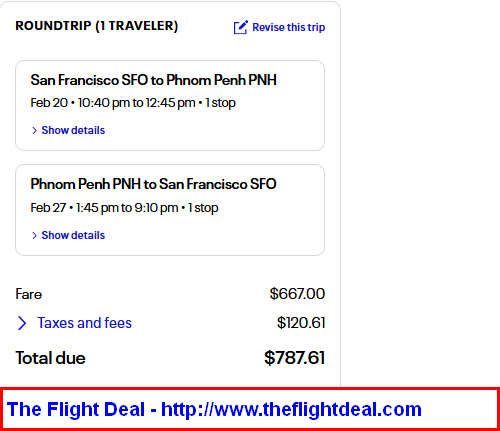Viewport: 500px width, 431px height.
Task: Open the theflightdeal.com URL in the banner
Action: pyautogui.click(x=291, y=409)
